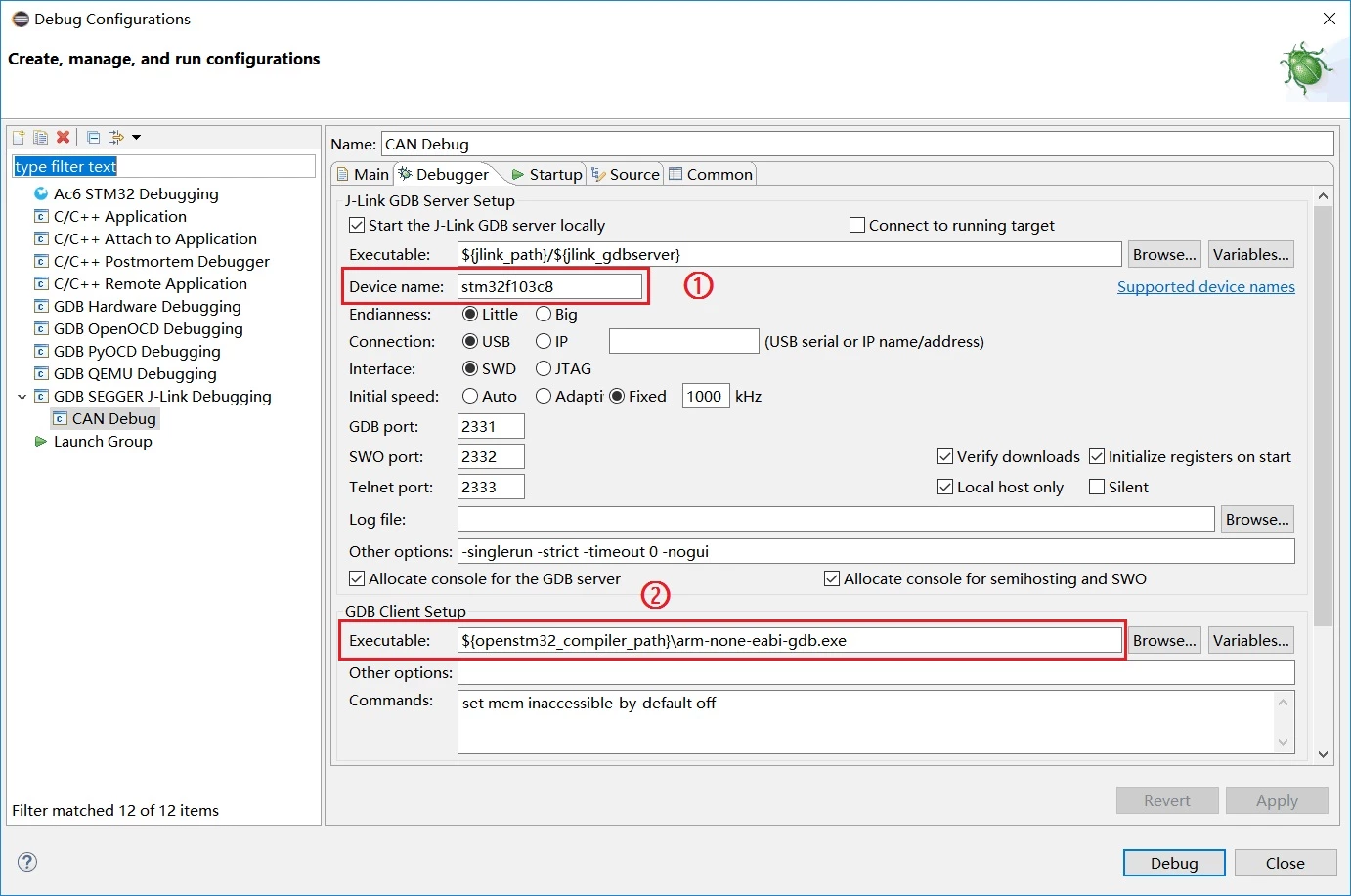The width and height of the screenshot is (1351, 896).
Task: Collapse the GDB SEGGER J-Link Debugging node
Action: pyautogui.click(x=22, y=396)
